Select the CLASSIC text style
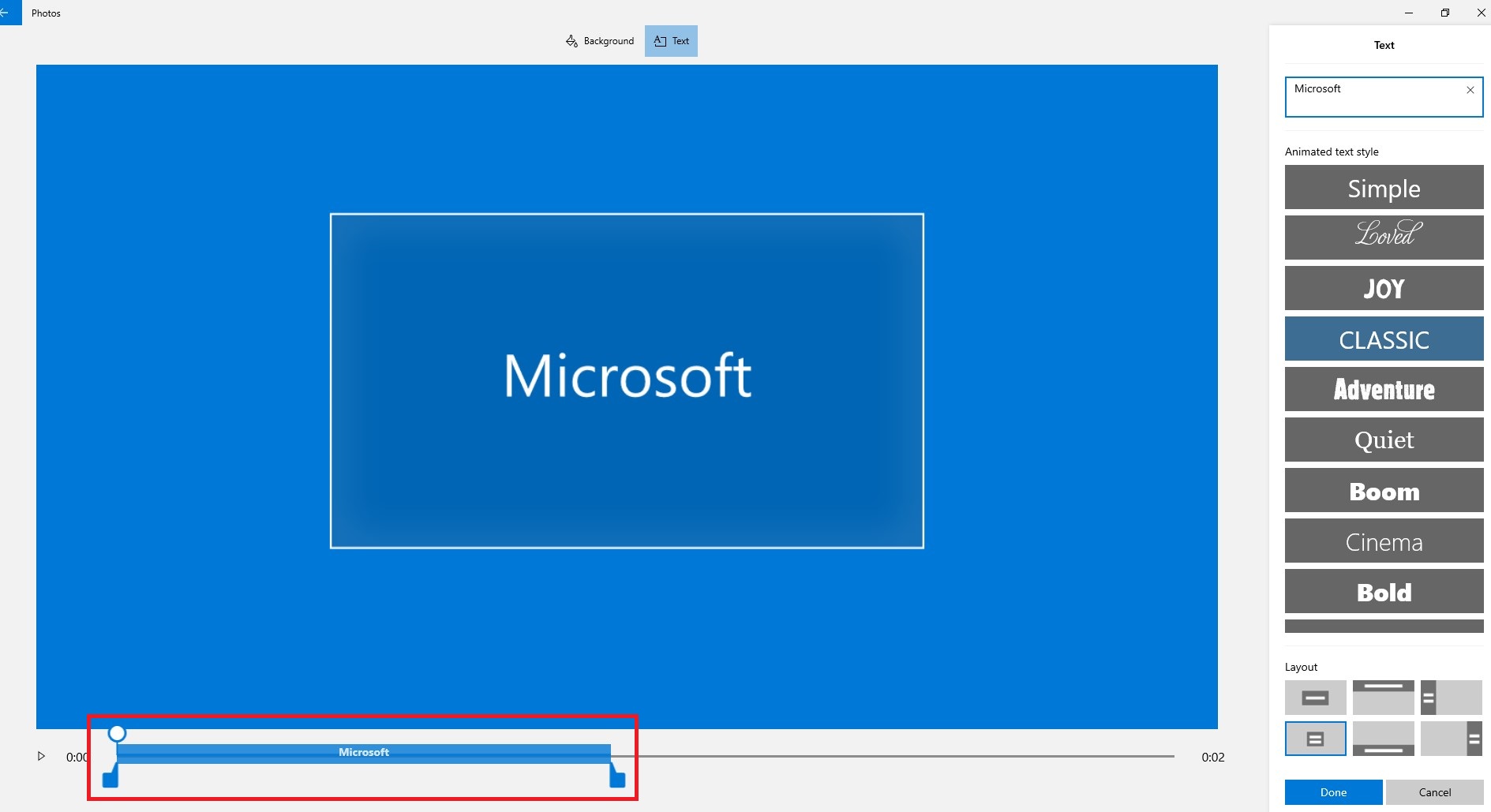1491x812 pixels. click(1384, 339)
